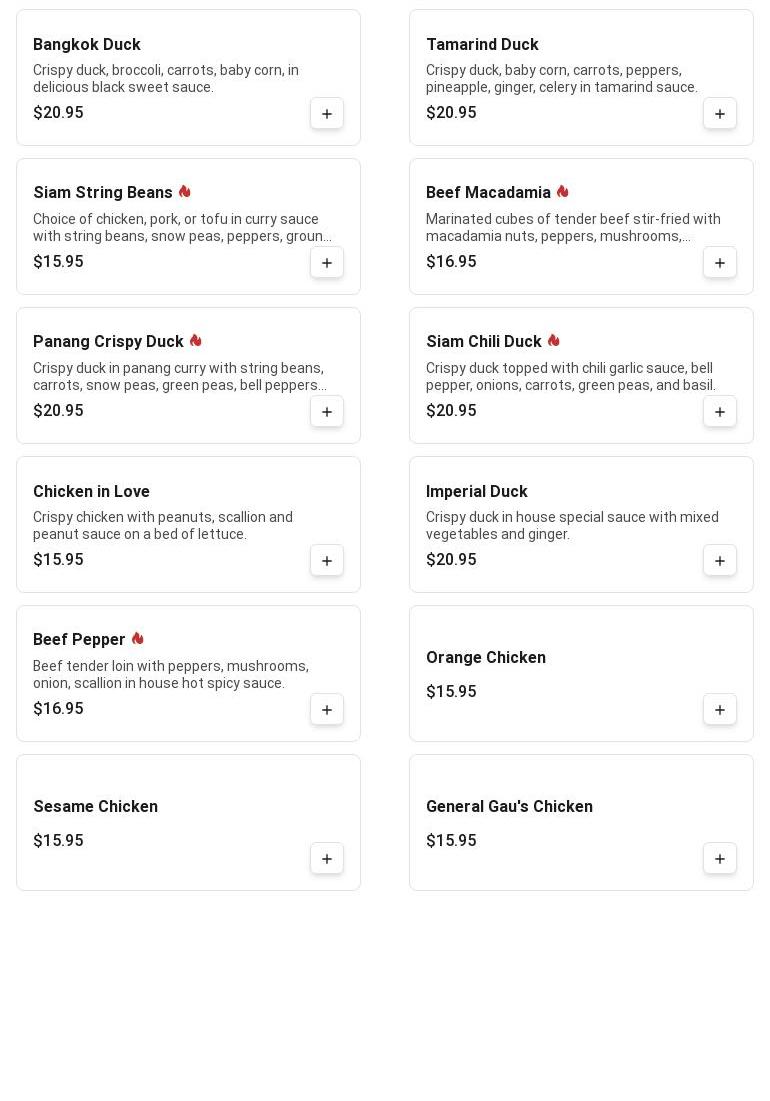
Task: Add Siam Chili Duck to order
Action: pos(720,412)
